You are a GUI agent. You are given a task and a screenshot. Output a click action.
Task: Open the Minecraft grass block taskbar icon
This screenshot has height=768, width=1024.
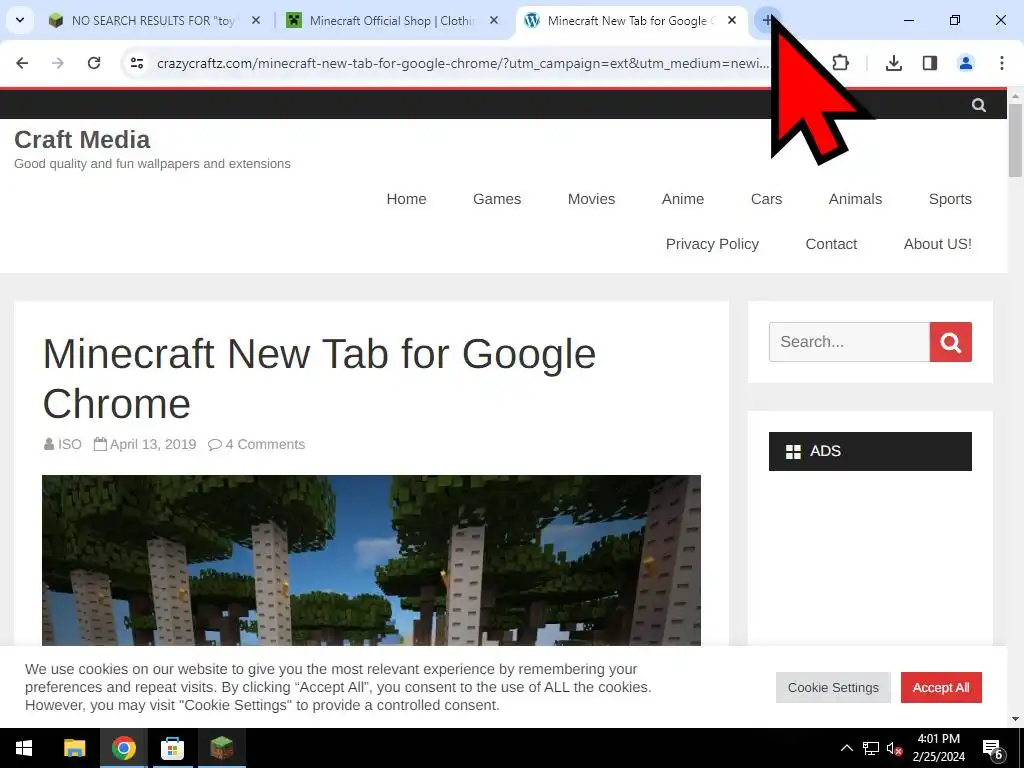click(221, 748)
